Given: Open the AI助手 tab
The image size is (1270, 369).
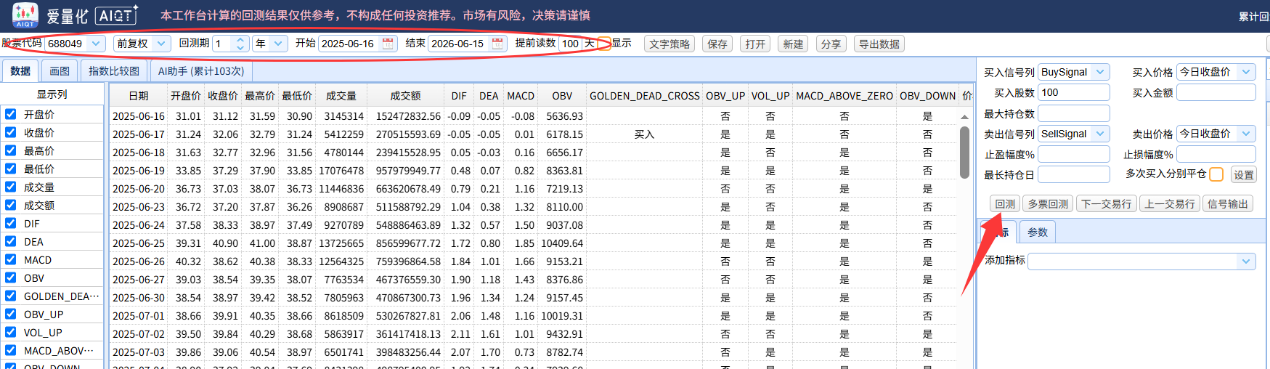Looking at the screenshot, I should coord(201,71).
